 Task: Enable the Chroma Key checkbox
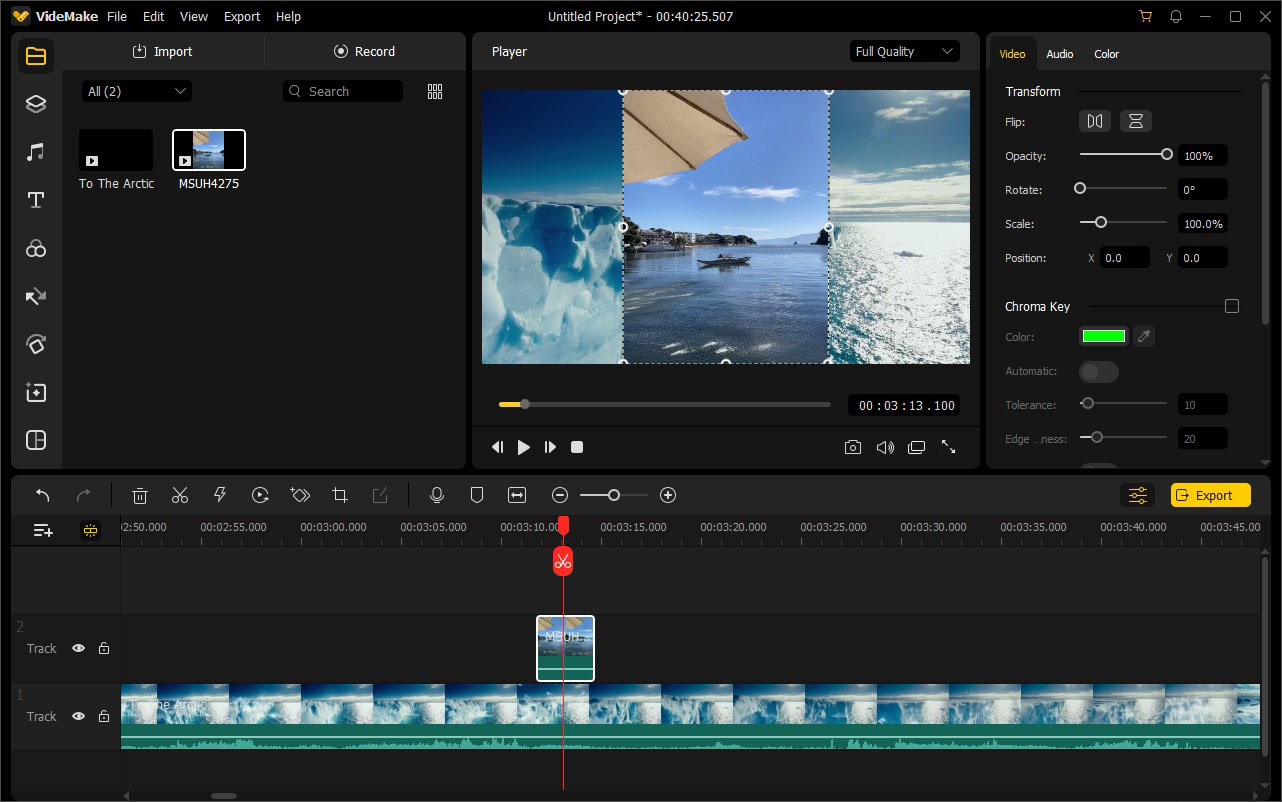pos(1232,306)
